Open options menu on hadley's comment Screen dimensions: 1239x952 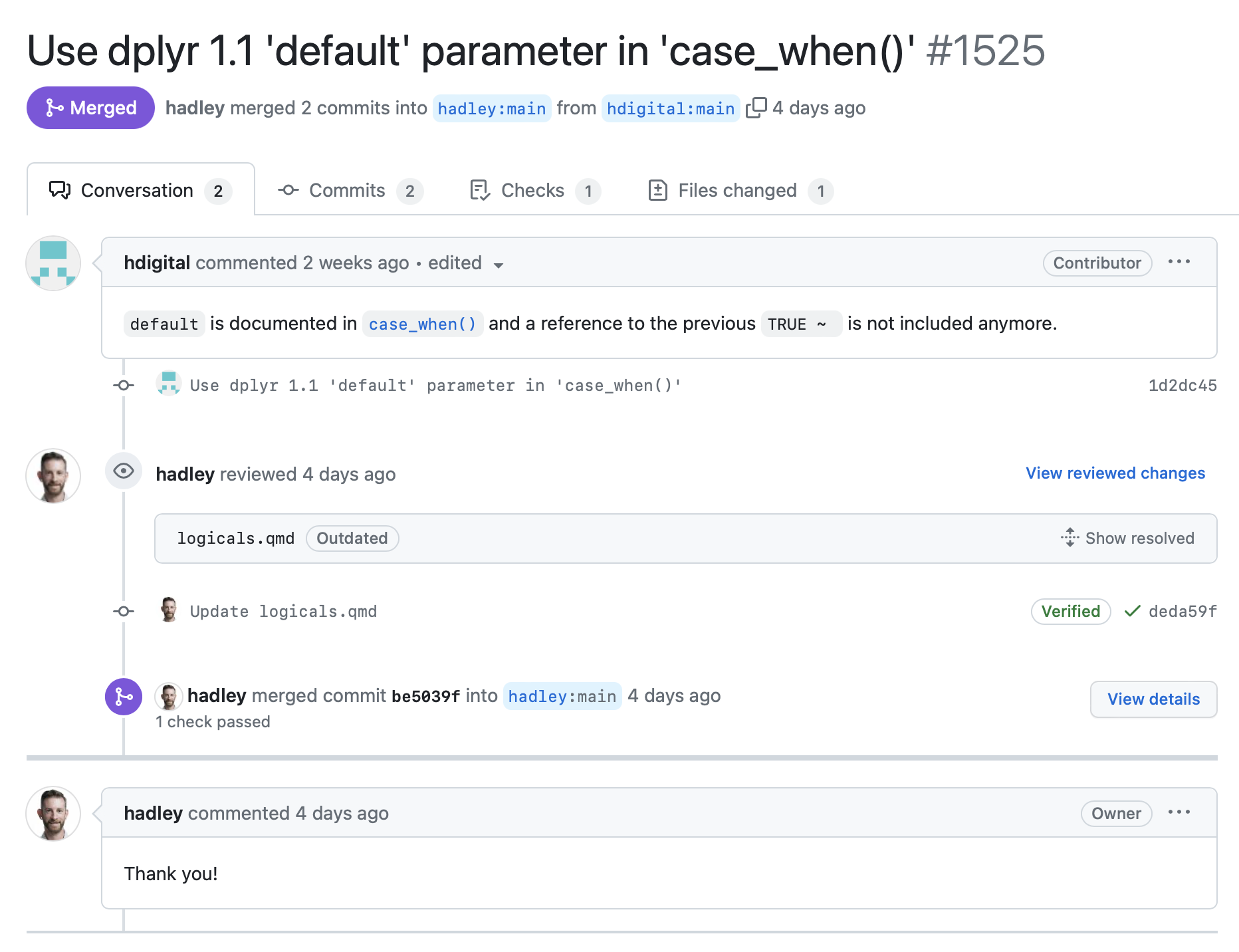tap(1179, 812)
